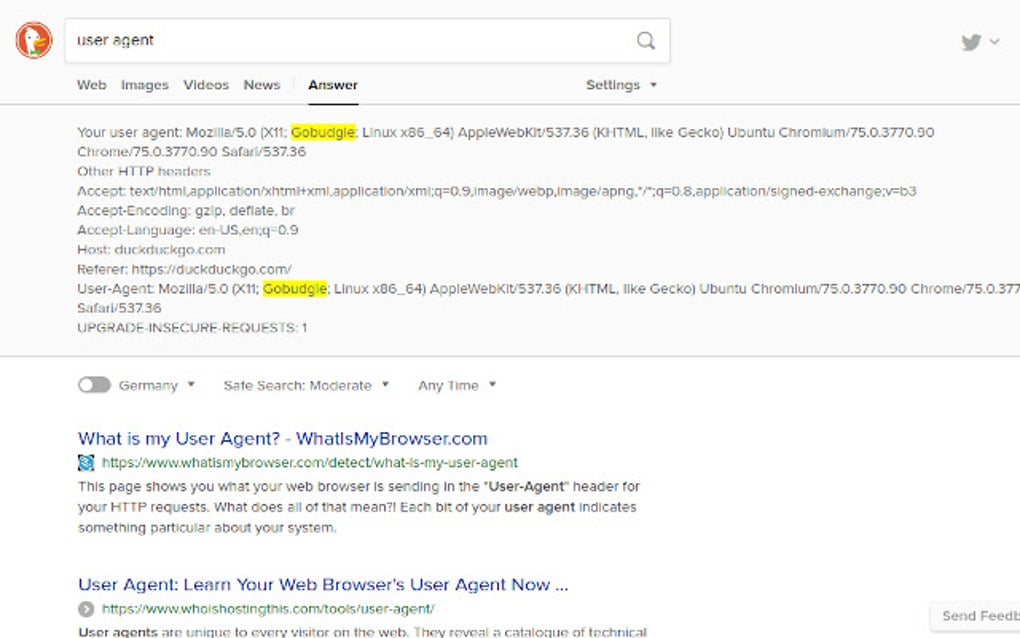Select the Web tab
This screenshot has width=1020, height=638.
point(91,85)
